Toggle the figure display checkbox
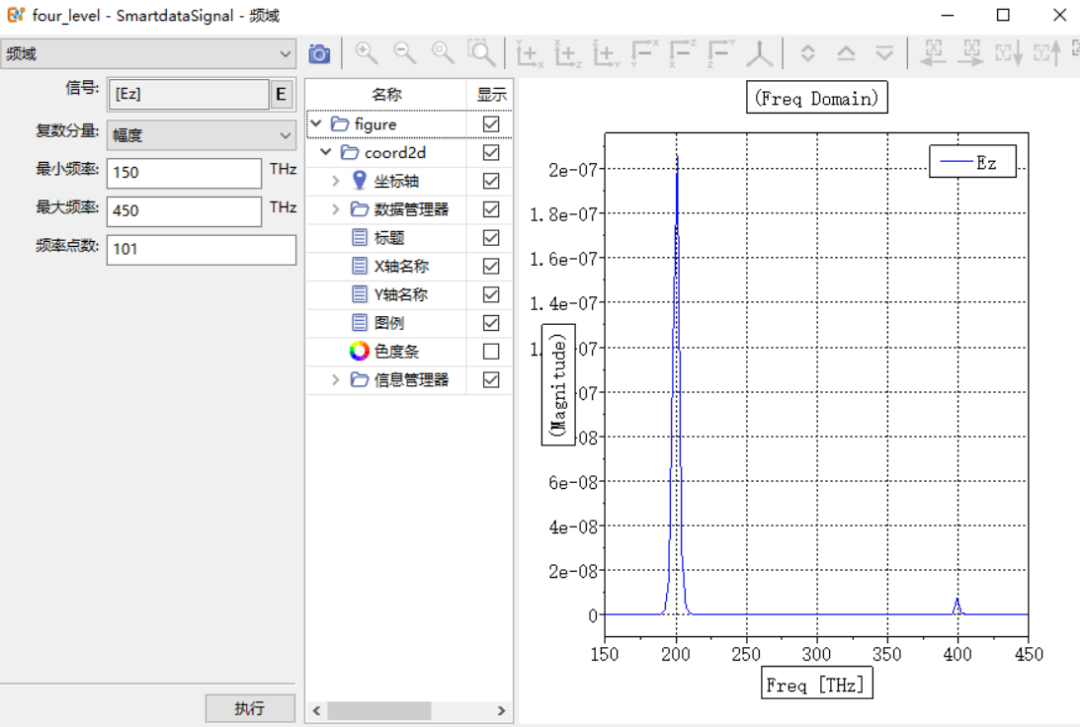This screenshot has height=727, width=1080. pos(491,124)
